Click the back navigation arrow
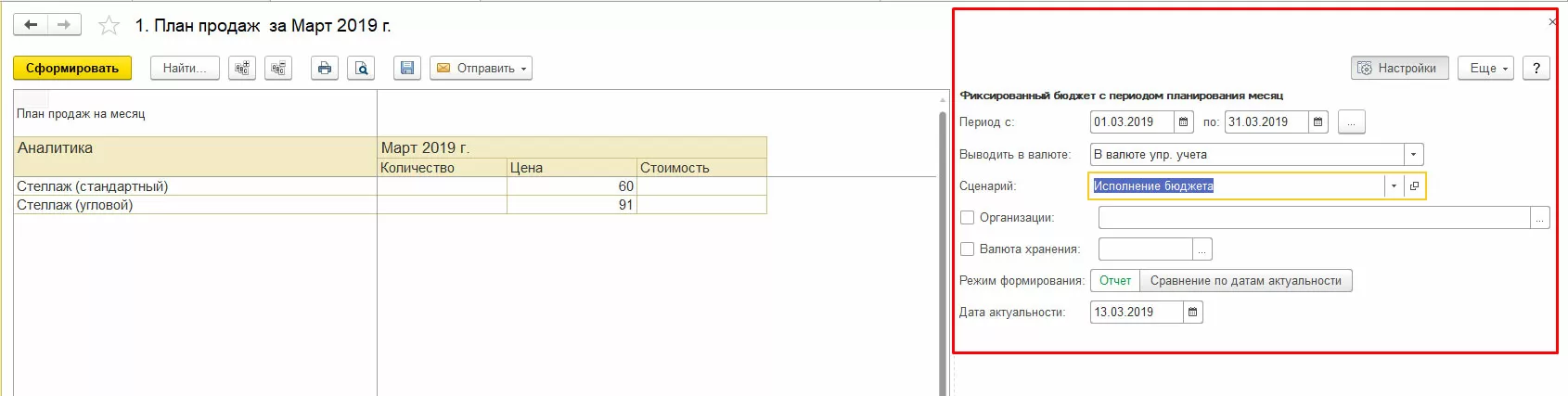Image resolution: width=1568 pixels, height=396 pixels. (31, 25)
